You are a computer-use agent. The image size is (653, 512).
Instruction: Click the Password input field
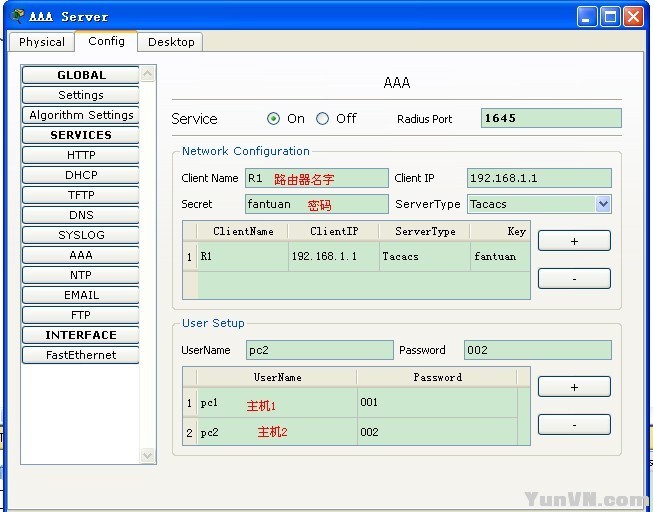pyautogui.click(x=538, y=350)
